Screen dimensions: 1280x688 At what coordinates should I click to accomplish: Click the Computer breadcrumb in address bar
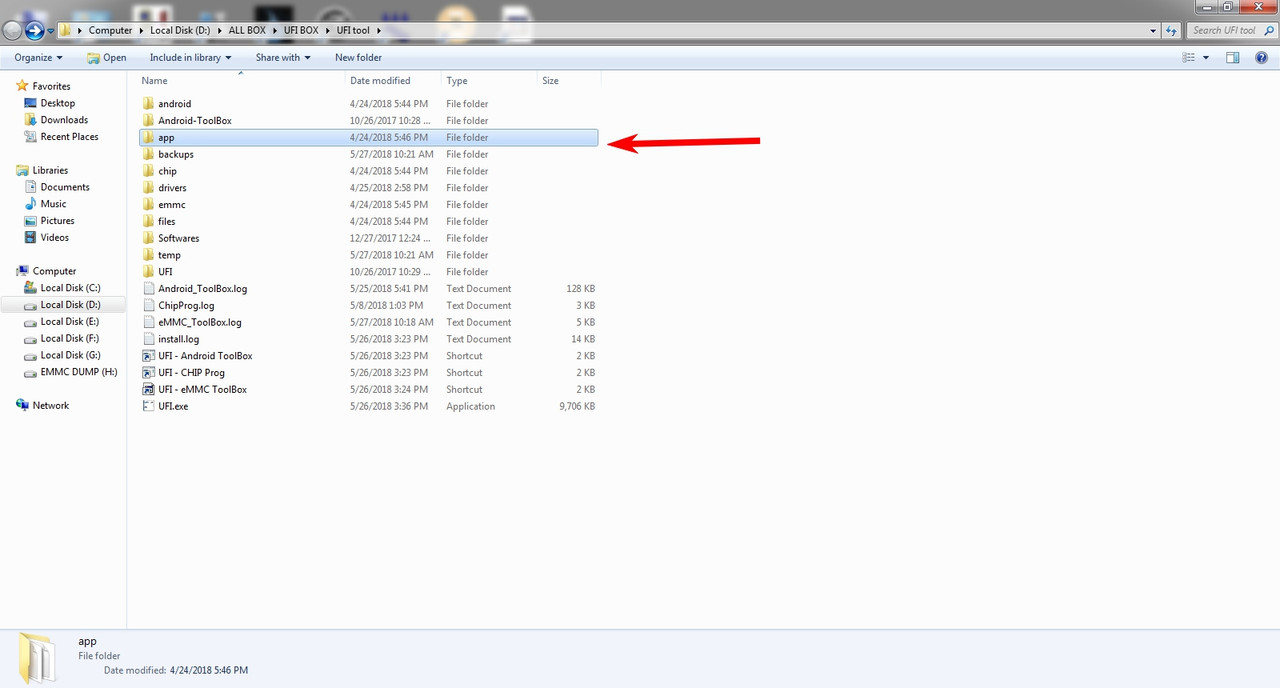110,30
